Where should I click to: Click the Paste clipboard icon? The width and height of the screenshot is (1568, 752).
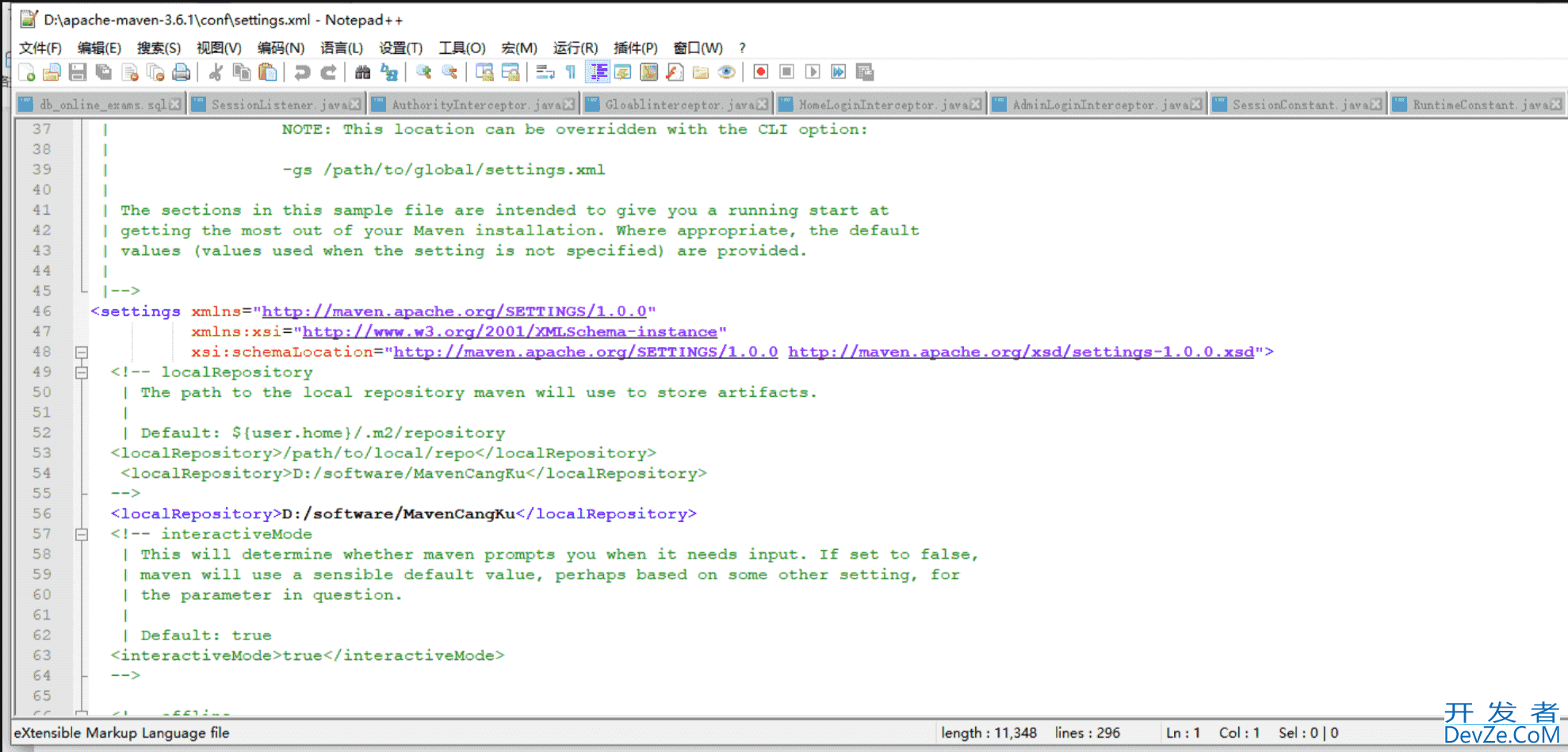click(268, 73)
